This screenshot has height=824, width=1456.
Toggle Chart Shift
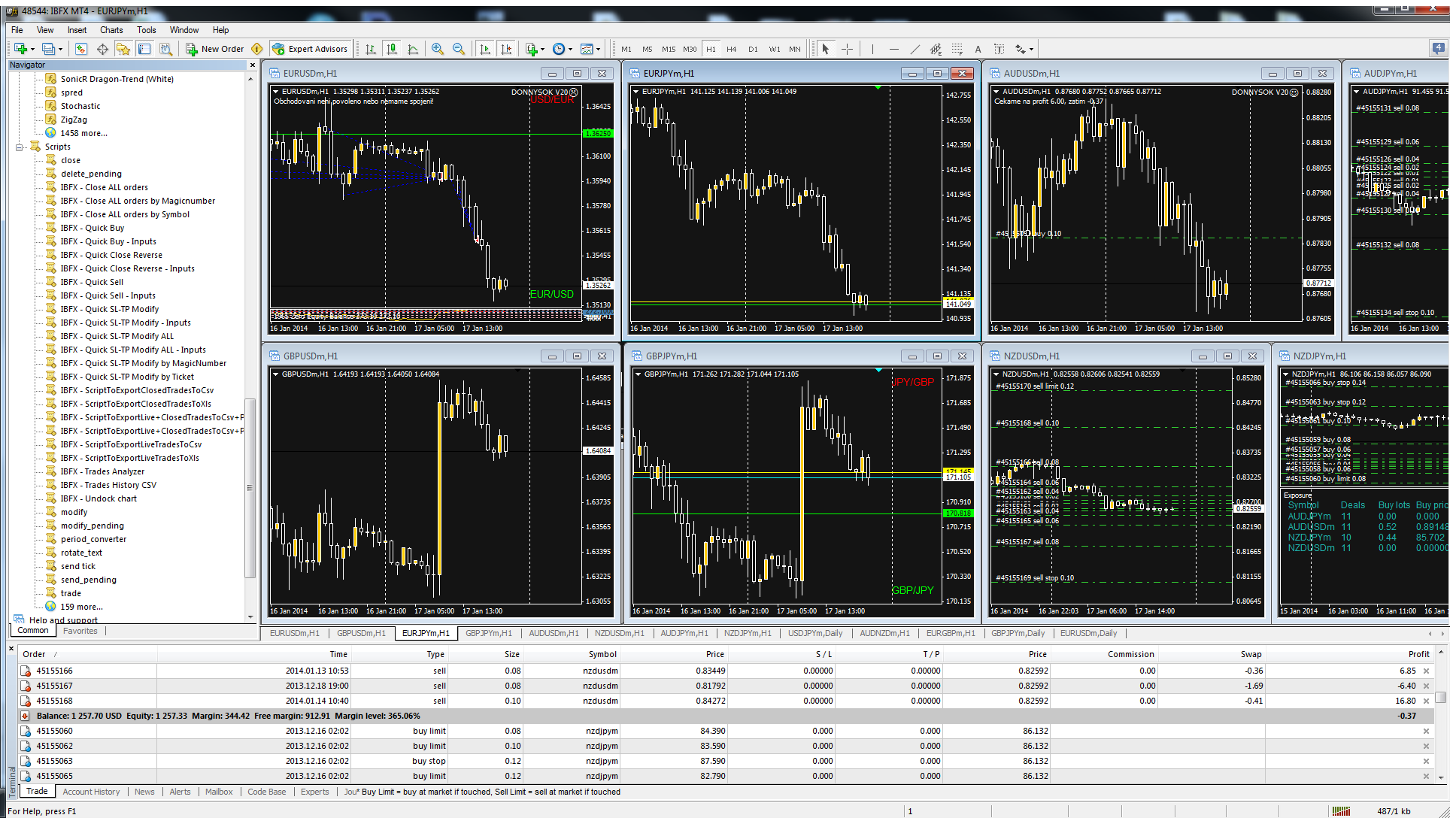coord(506,49)
